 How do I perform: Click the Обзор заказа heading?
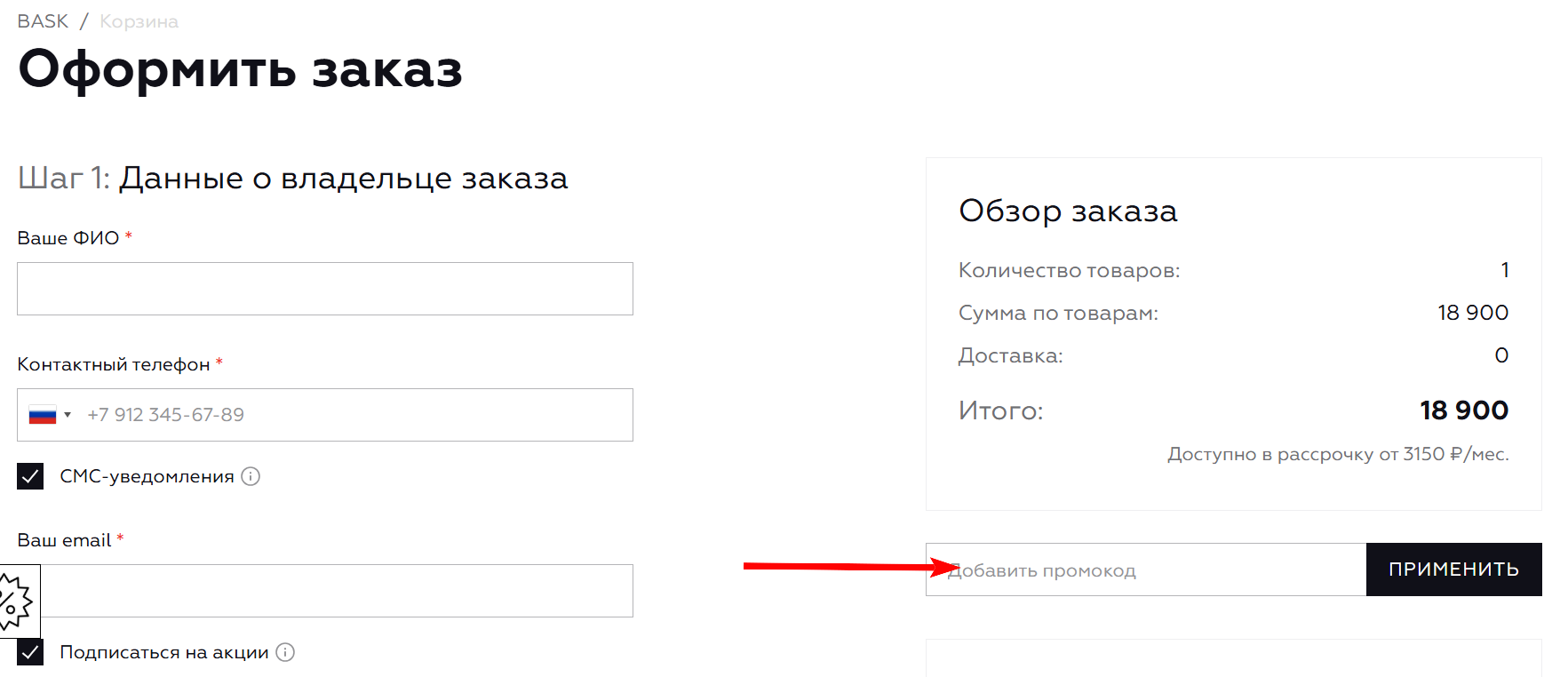coord(1068,211)
